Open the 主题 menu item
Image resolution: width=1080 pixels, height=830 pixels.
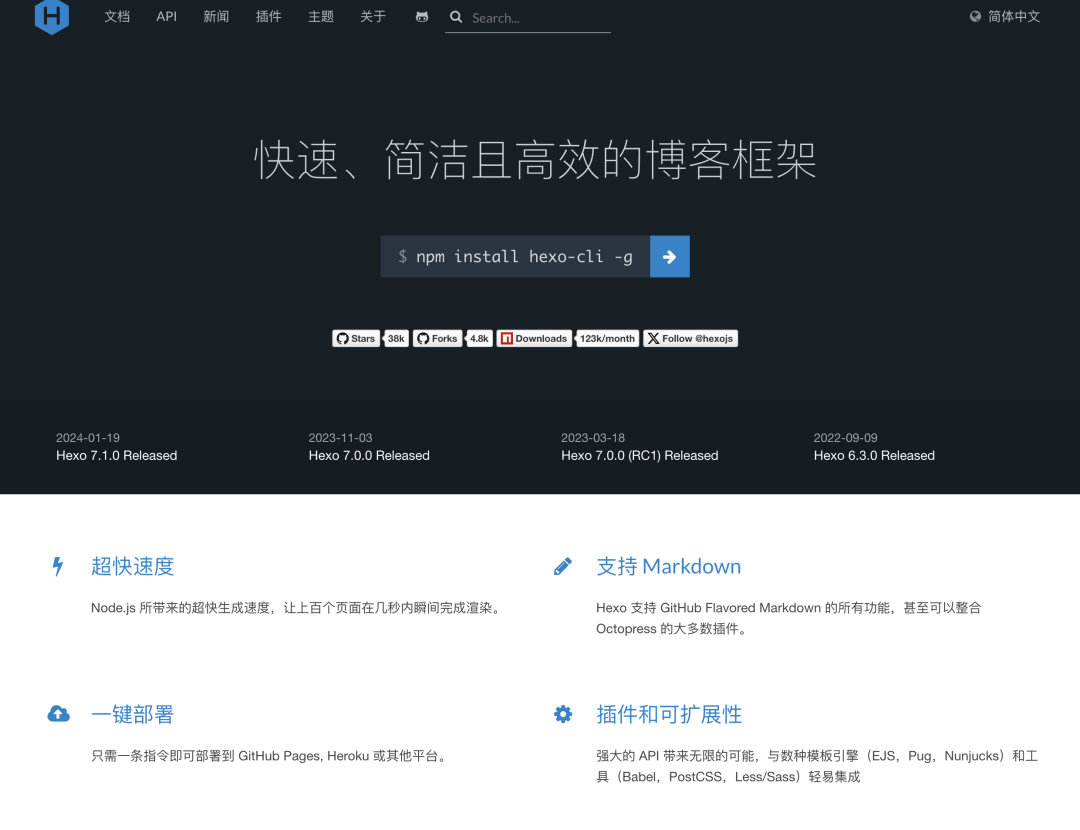point(321,17)
